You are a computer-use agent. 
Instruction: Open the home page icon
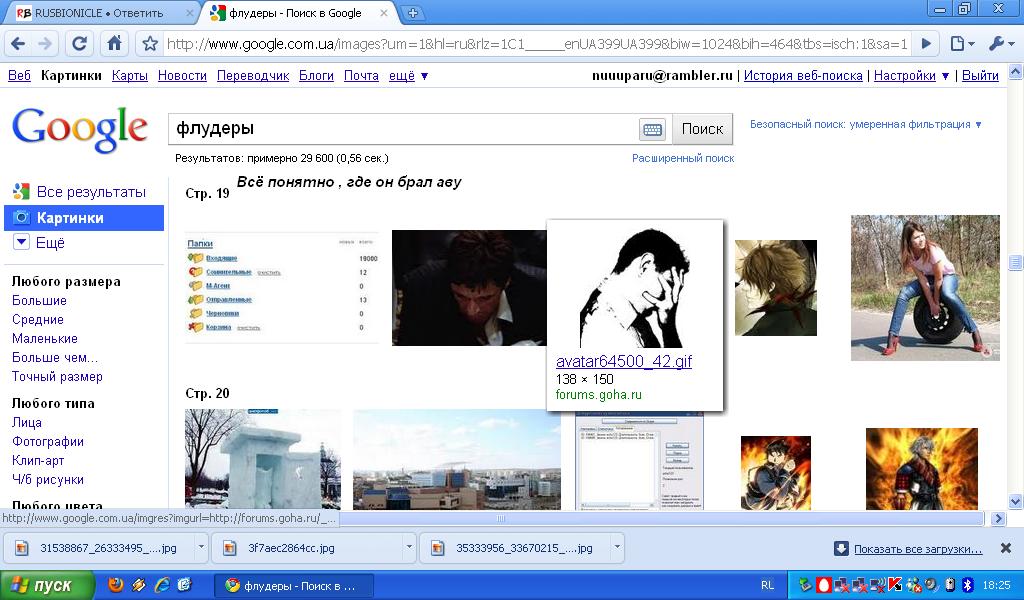point(114,44)
